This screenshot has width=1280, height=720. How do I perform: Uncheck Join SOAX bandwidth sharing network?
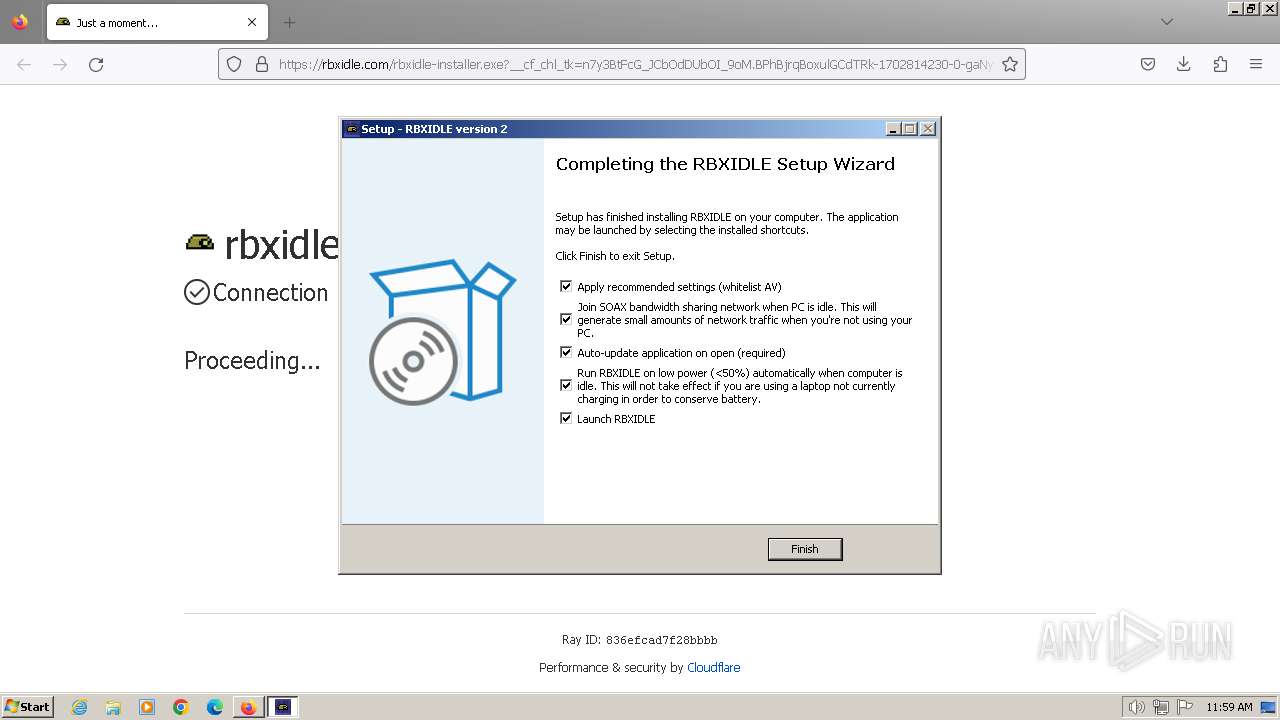pyautogui.click(x=566, y=320)
